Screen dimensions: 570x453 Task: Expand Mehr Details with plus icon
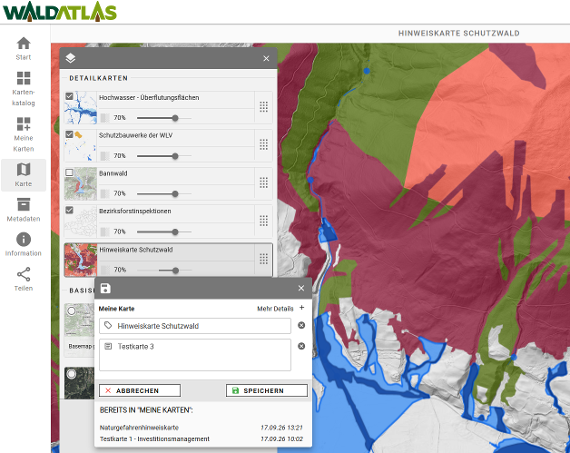click(302, 308)
